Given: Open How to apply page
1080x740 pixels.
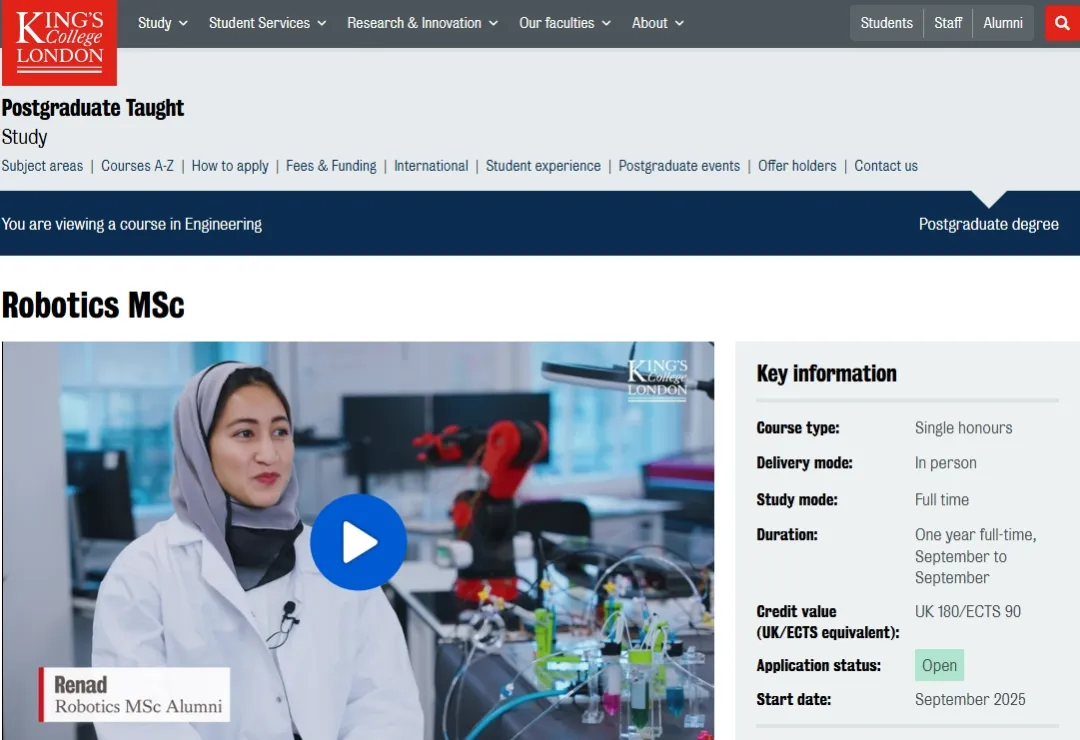Looking at the screenshot, I should 230,166.
